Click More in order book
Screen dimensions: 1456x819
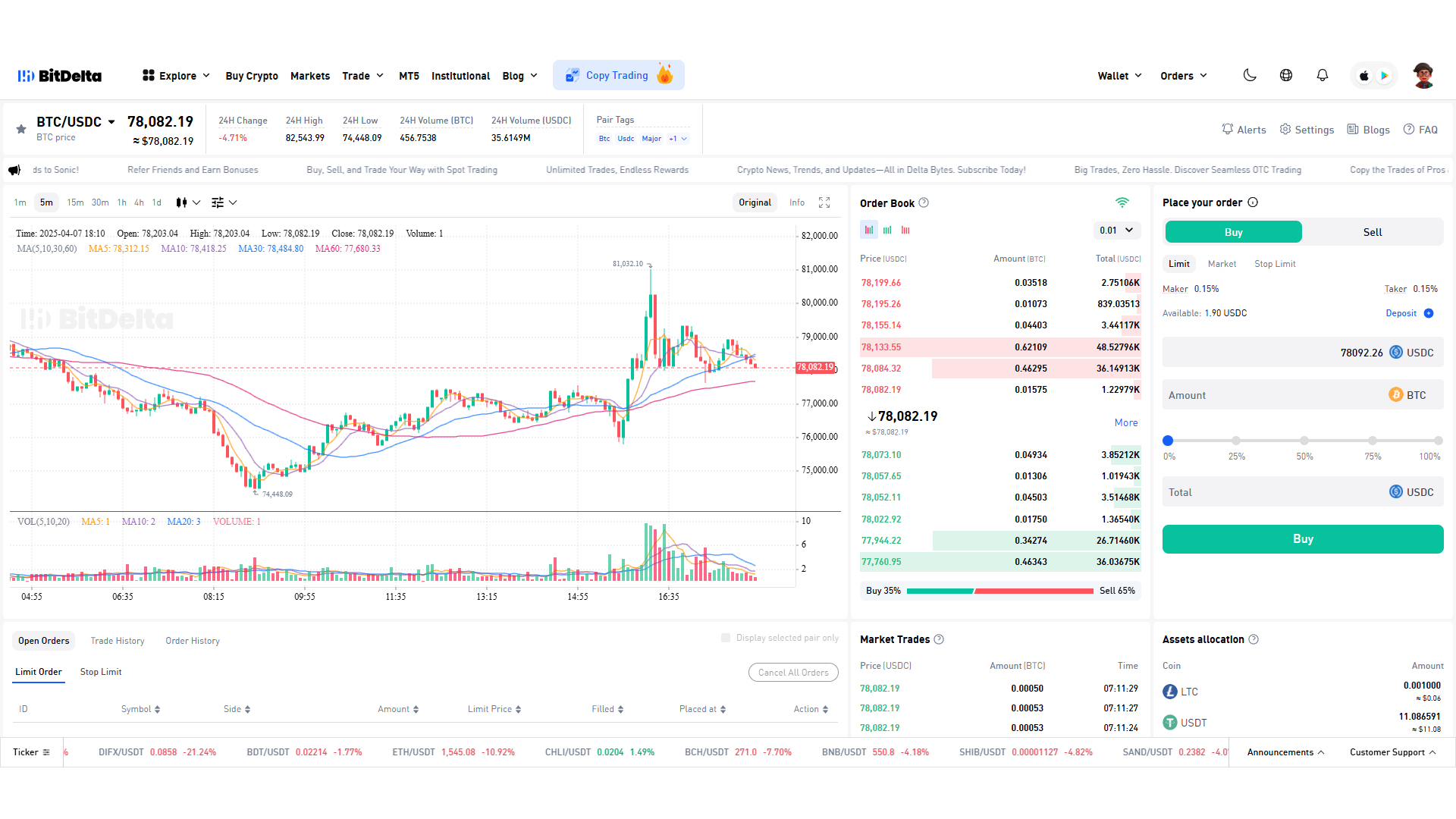1126,423
